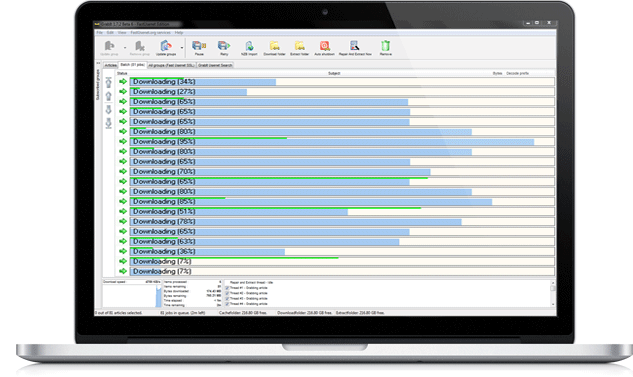The image size is (633, 377).
Task: Click the Update groups toolbar button
Action: [166, 48]
